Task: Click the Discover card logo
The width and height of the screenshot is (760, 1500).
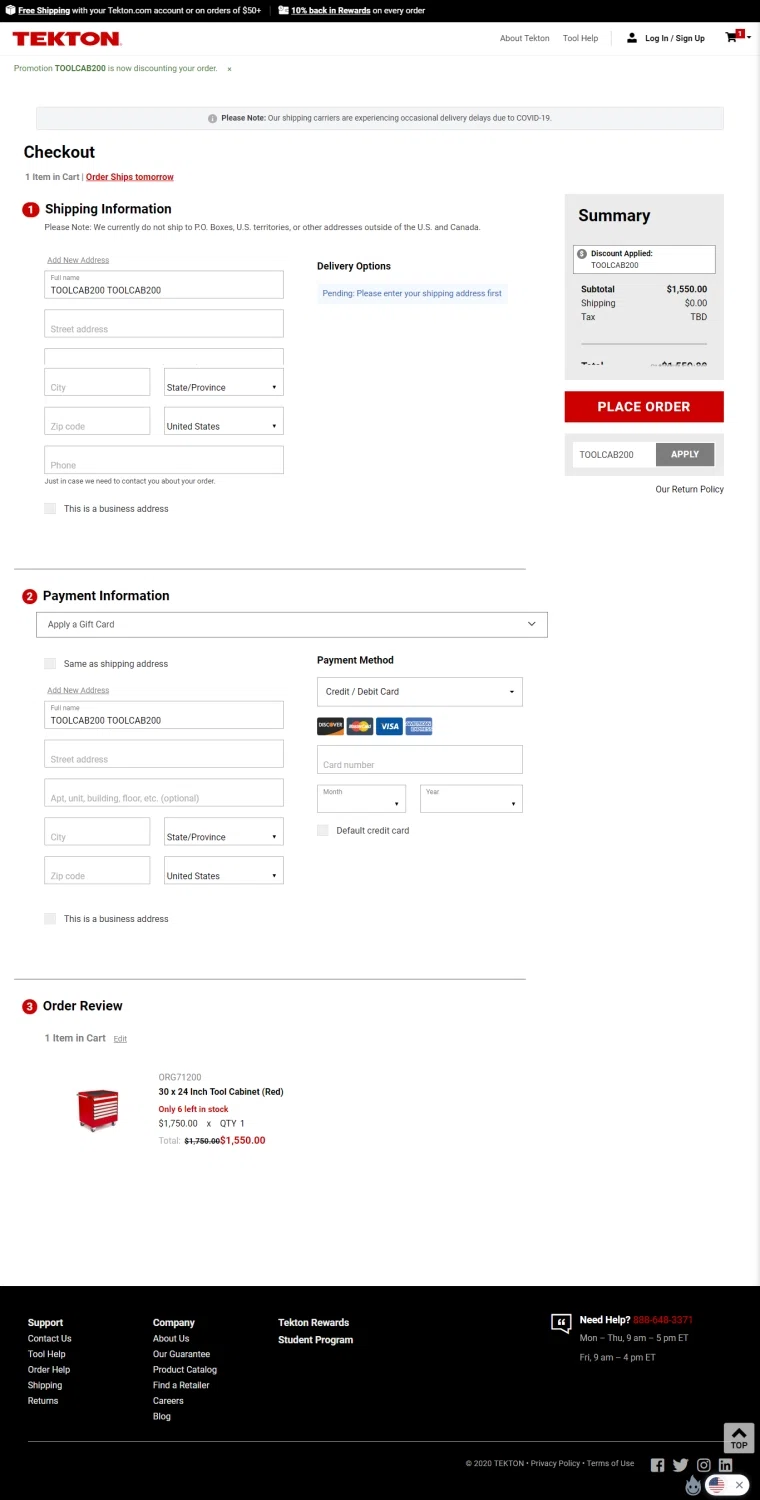Action: [330, 726]
